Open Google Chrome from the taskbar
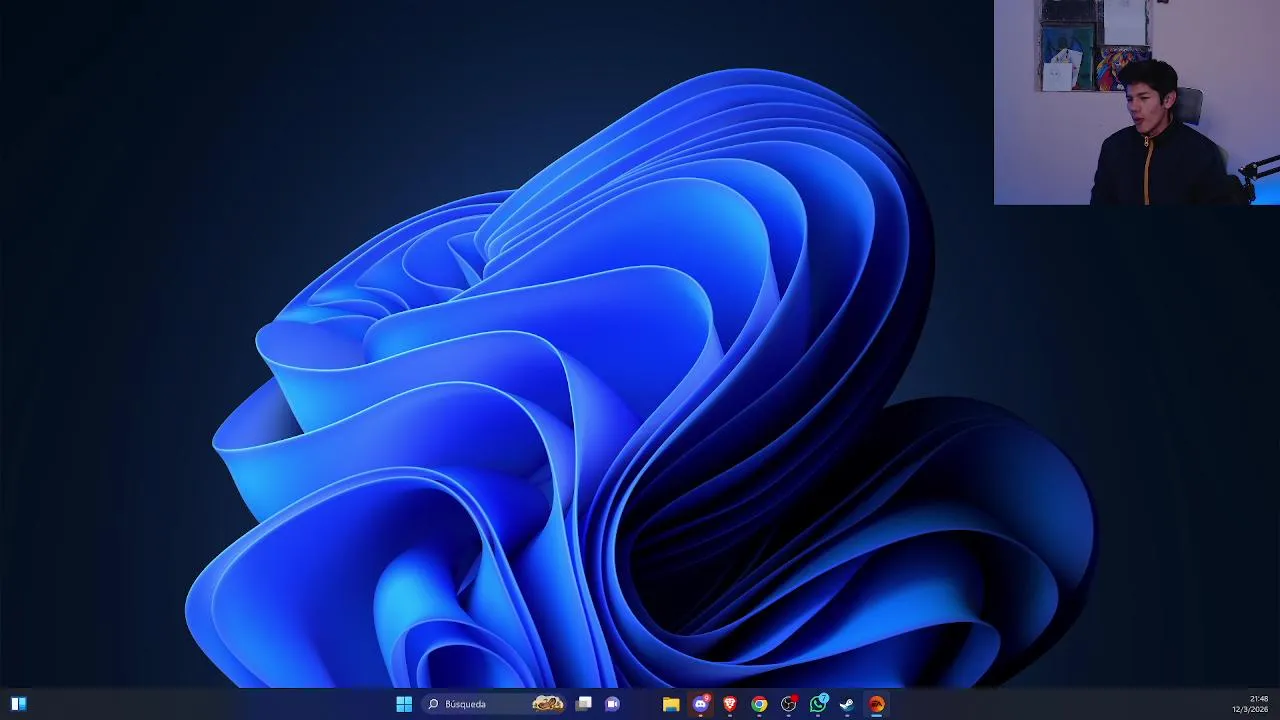The image size is (1280, 720). click(x=759, y=704)
